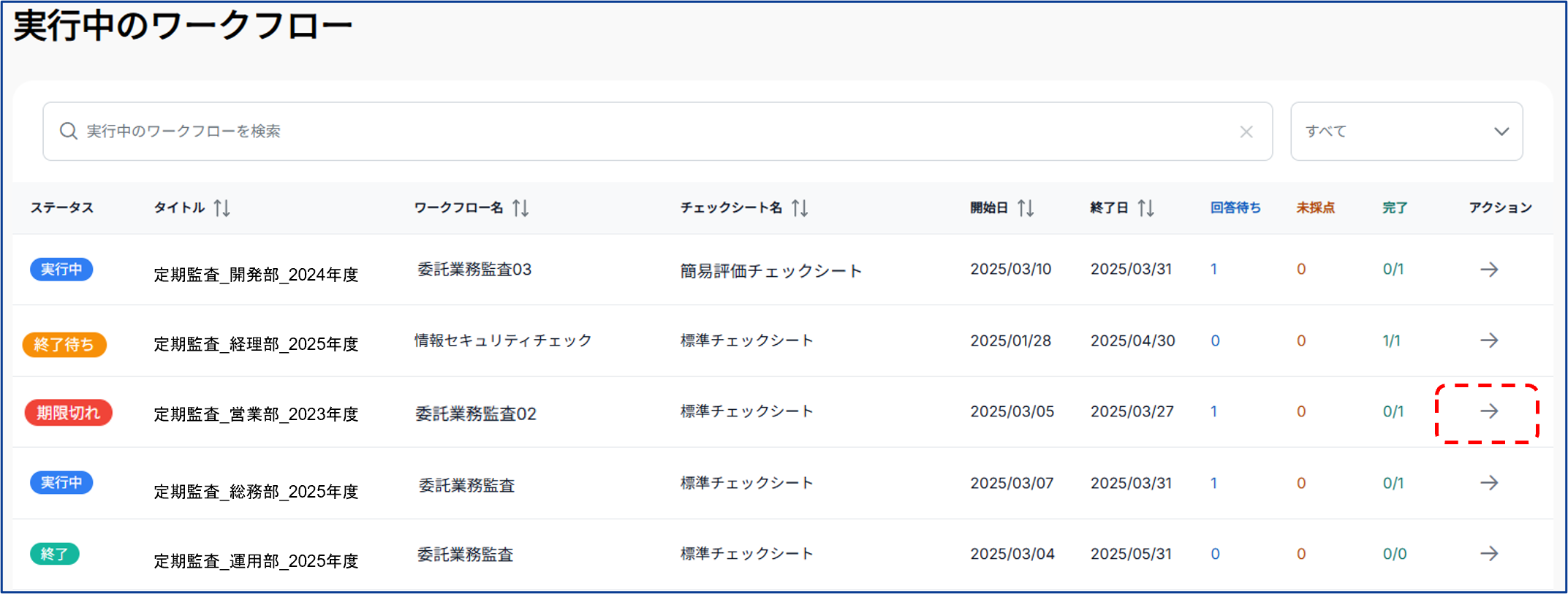The height and width of the screenshot is (594, 1568).
Task: Click 完了 value 1/1
Action: 1391,340
